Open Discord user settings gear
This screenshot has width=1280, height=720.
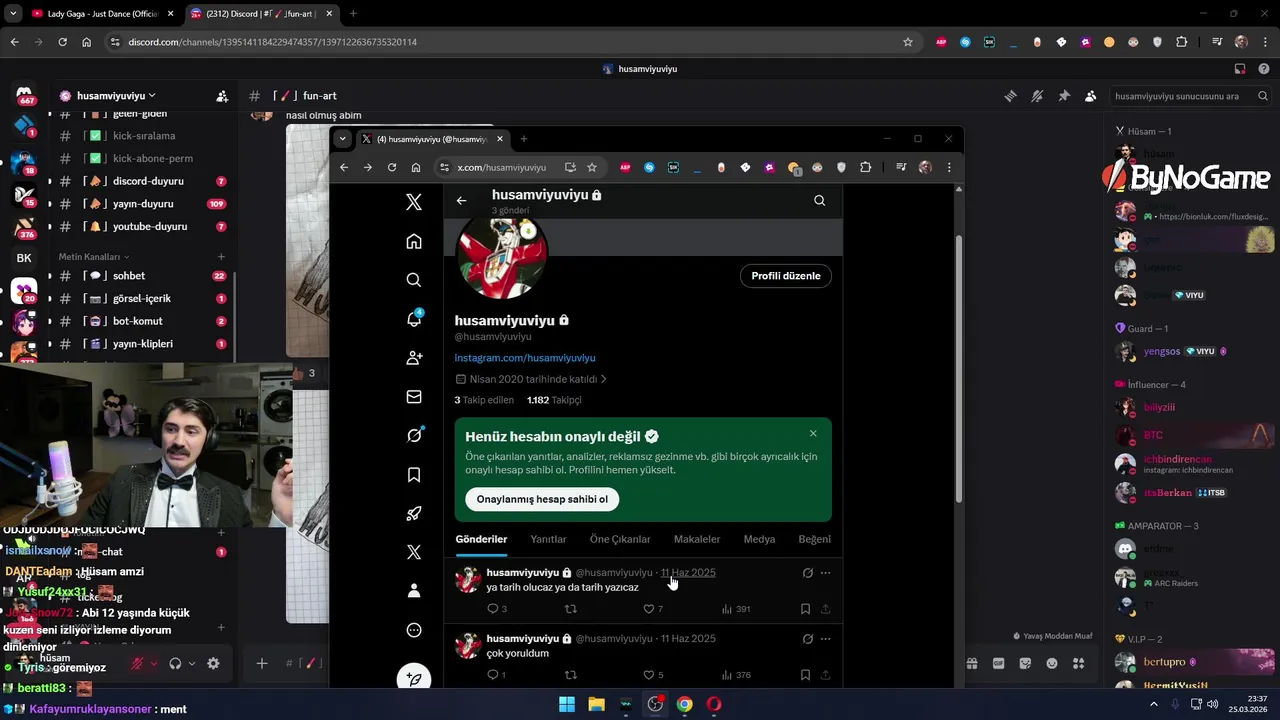click(x=213, y=663)
